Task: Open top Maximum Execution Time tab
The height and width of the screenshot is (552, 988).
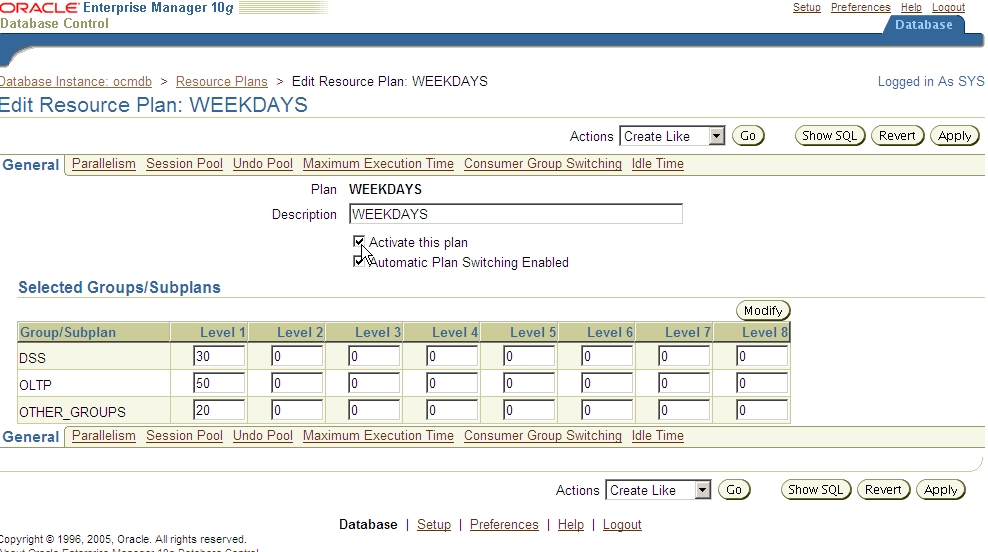Action: pos(378,164)
